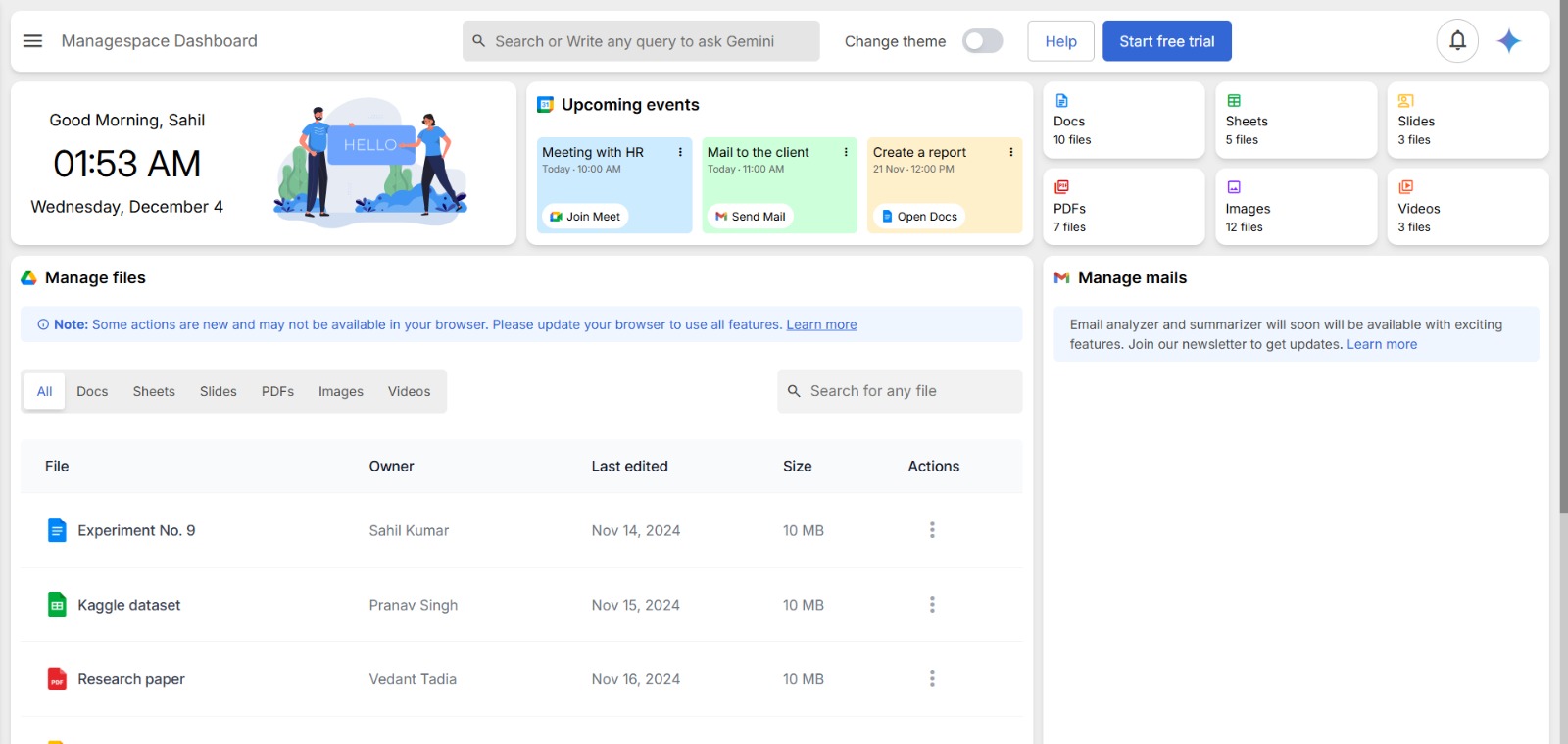This screenshot has height=744, width=1568.
Task: Switch to the Docs filter tab
Action: coord(92,391)
